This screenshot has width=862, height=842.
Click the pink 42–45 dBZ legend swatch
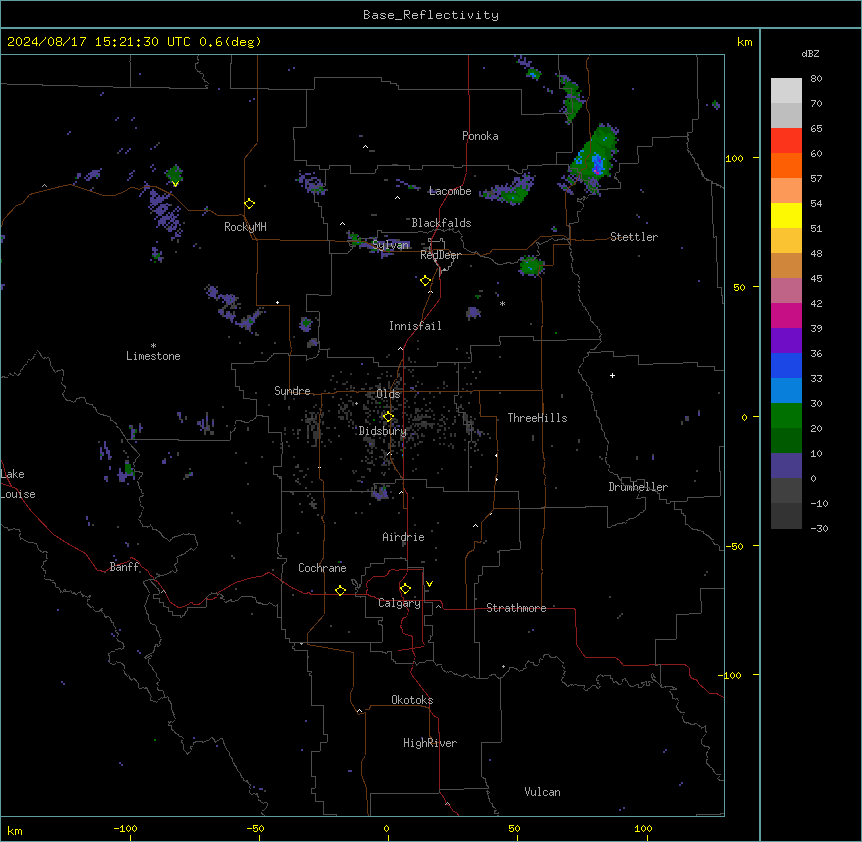pos(786,291)
